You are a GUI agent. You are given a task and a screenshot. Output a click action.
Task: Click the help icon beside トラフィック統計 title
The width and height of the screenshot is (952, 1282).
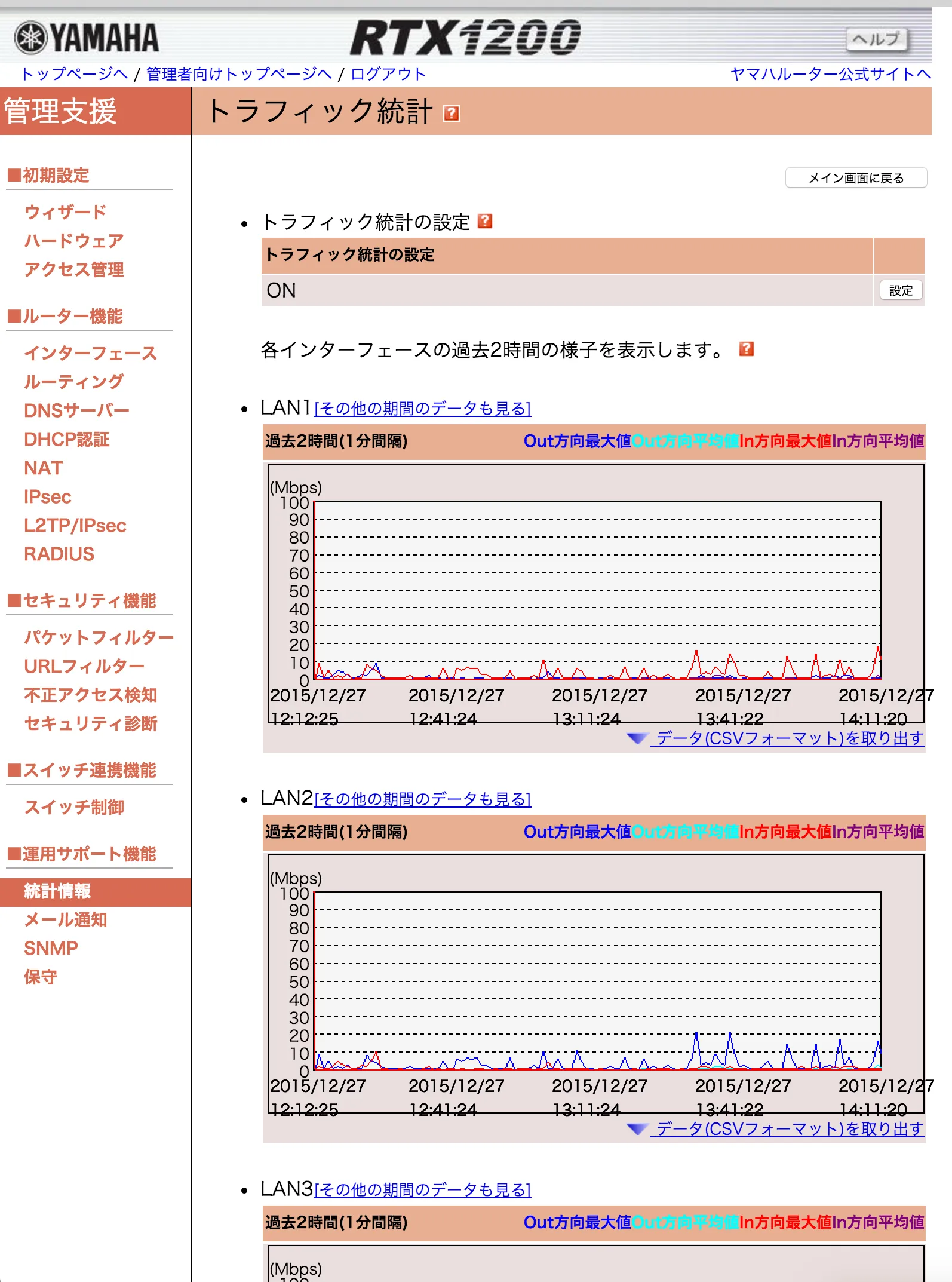452,113
